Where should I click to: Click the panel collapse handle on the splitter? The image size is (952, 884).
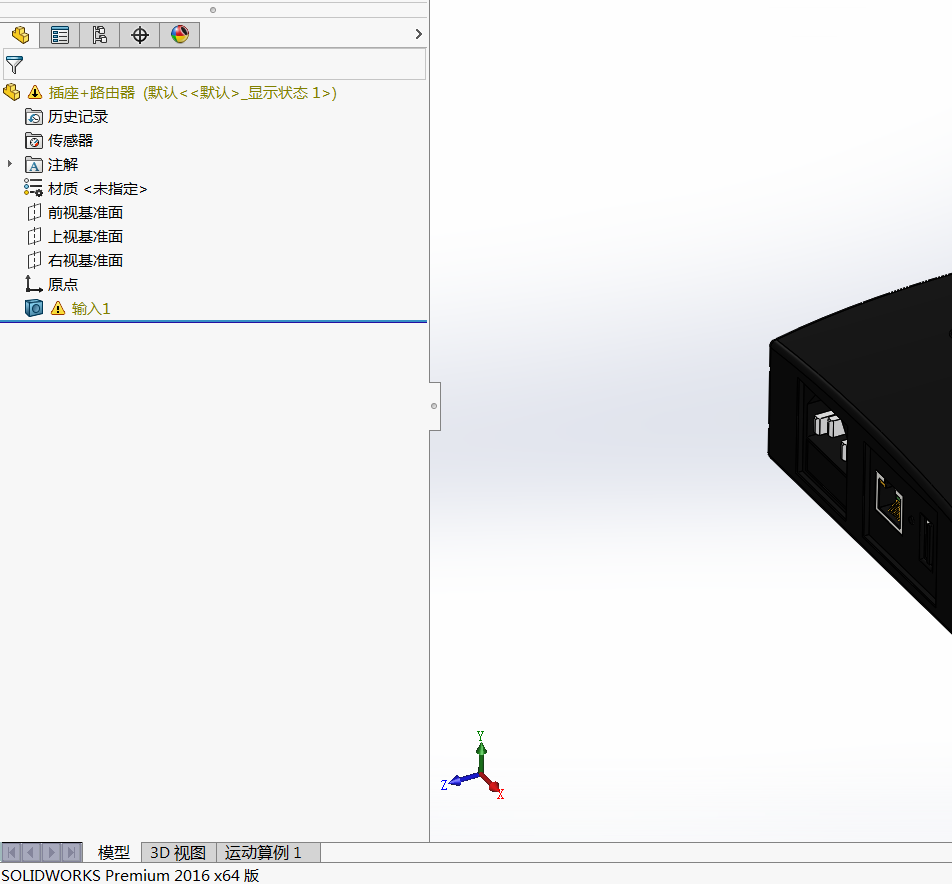pos(434,406)
